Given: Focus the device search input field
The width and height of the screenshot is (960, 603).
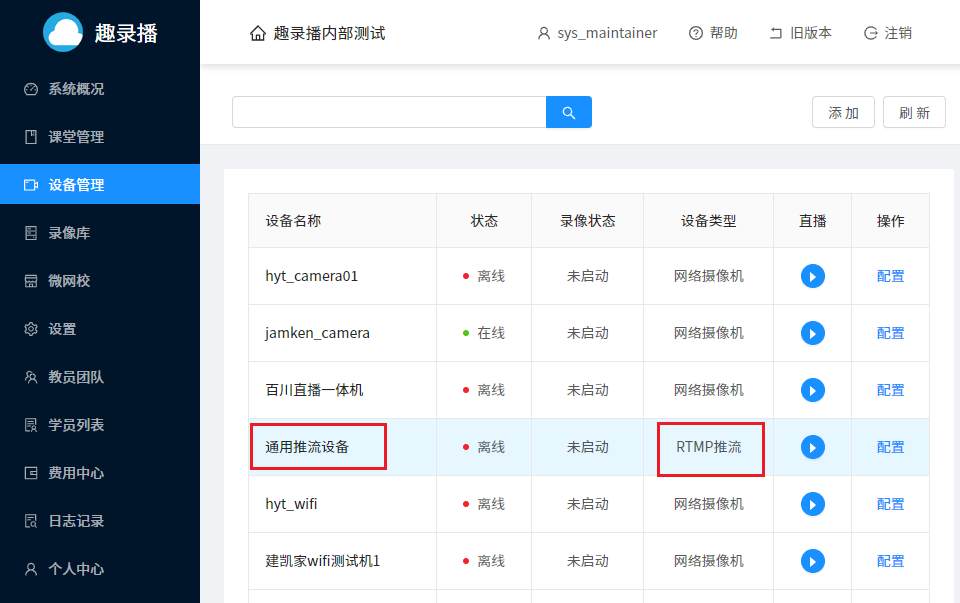Looking at the screenshot, I should pos(389,112).
